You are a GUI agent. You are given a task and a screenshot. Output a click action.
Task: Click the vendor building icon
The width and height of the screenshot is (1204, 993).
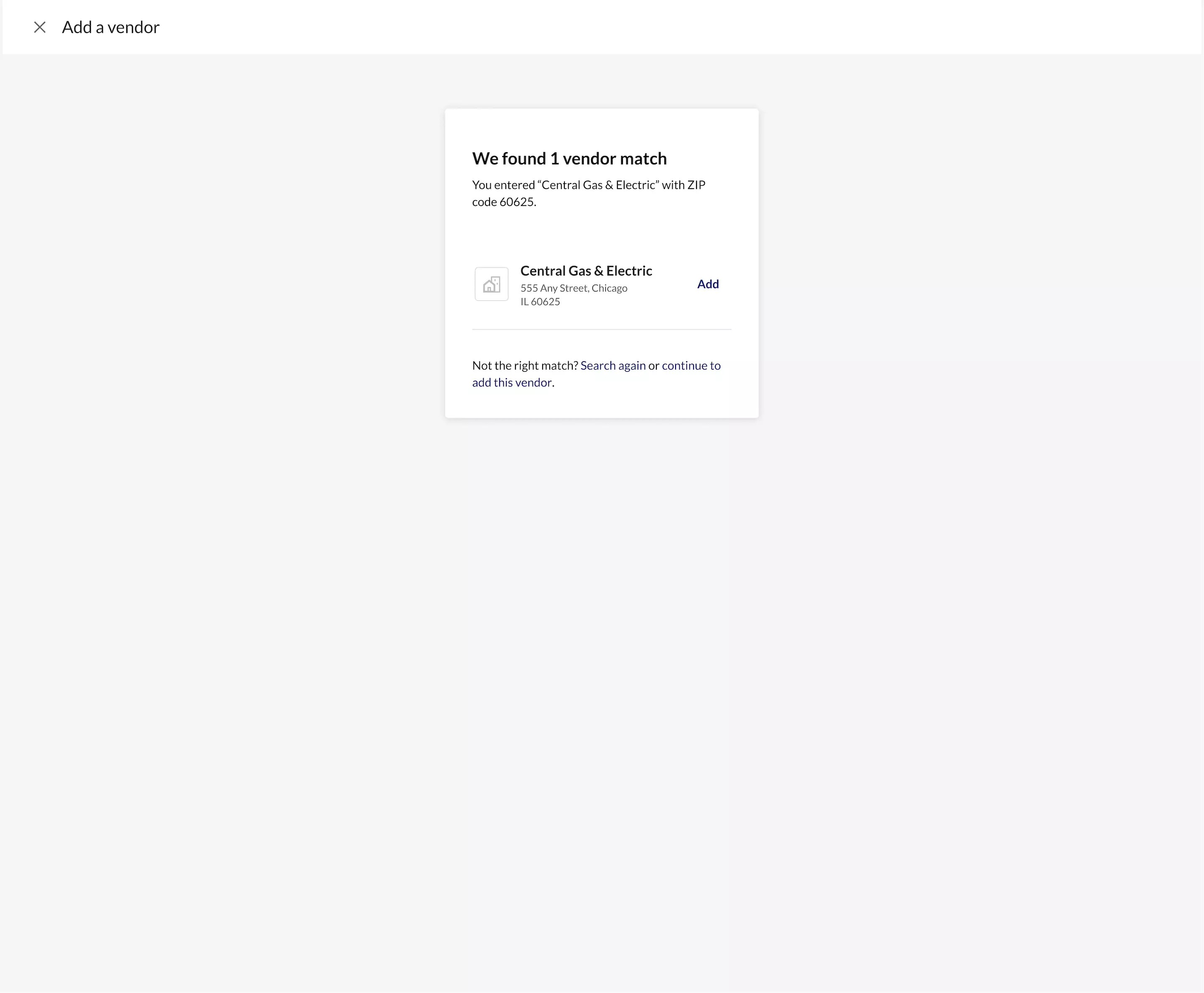coord(491,284)
